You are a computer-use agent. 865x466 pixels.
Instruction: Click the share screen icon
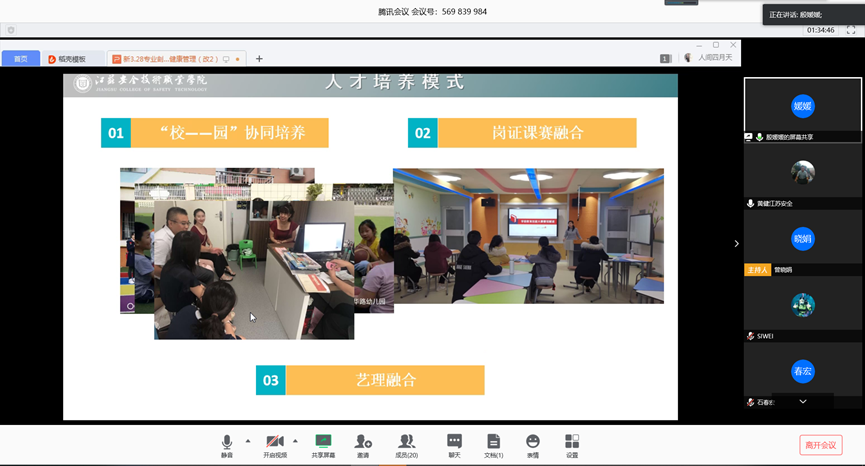click(323, 442)
